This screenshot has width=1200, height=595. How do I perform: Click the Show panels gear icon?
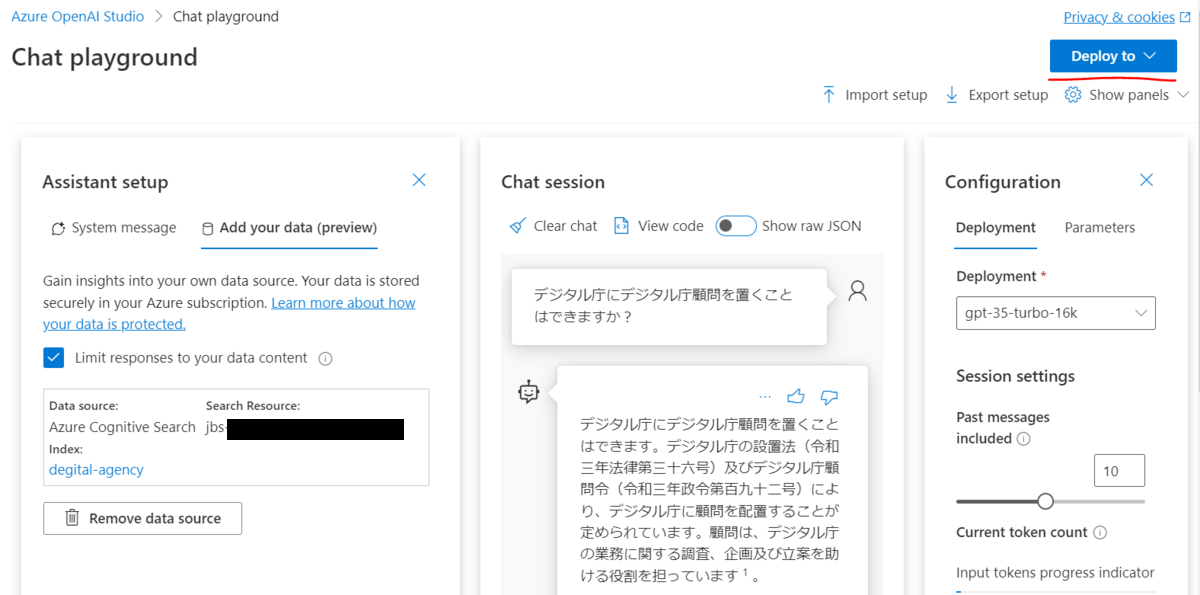click(x=1073, y=95)
